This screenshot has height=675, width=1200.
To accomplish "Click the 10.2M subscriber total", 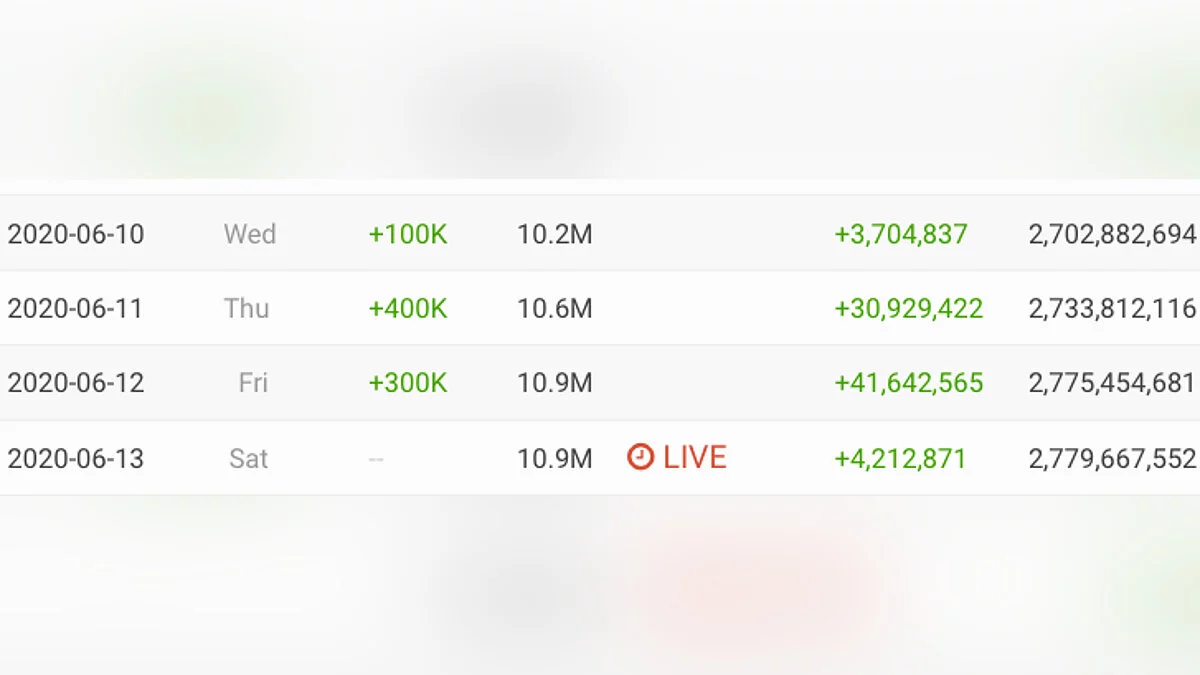I will point(555,234).
